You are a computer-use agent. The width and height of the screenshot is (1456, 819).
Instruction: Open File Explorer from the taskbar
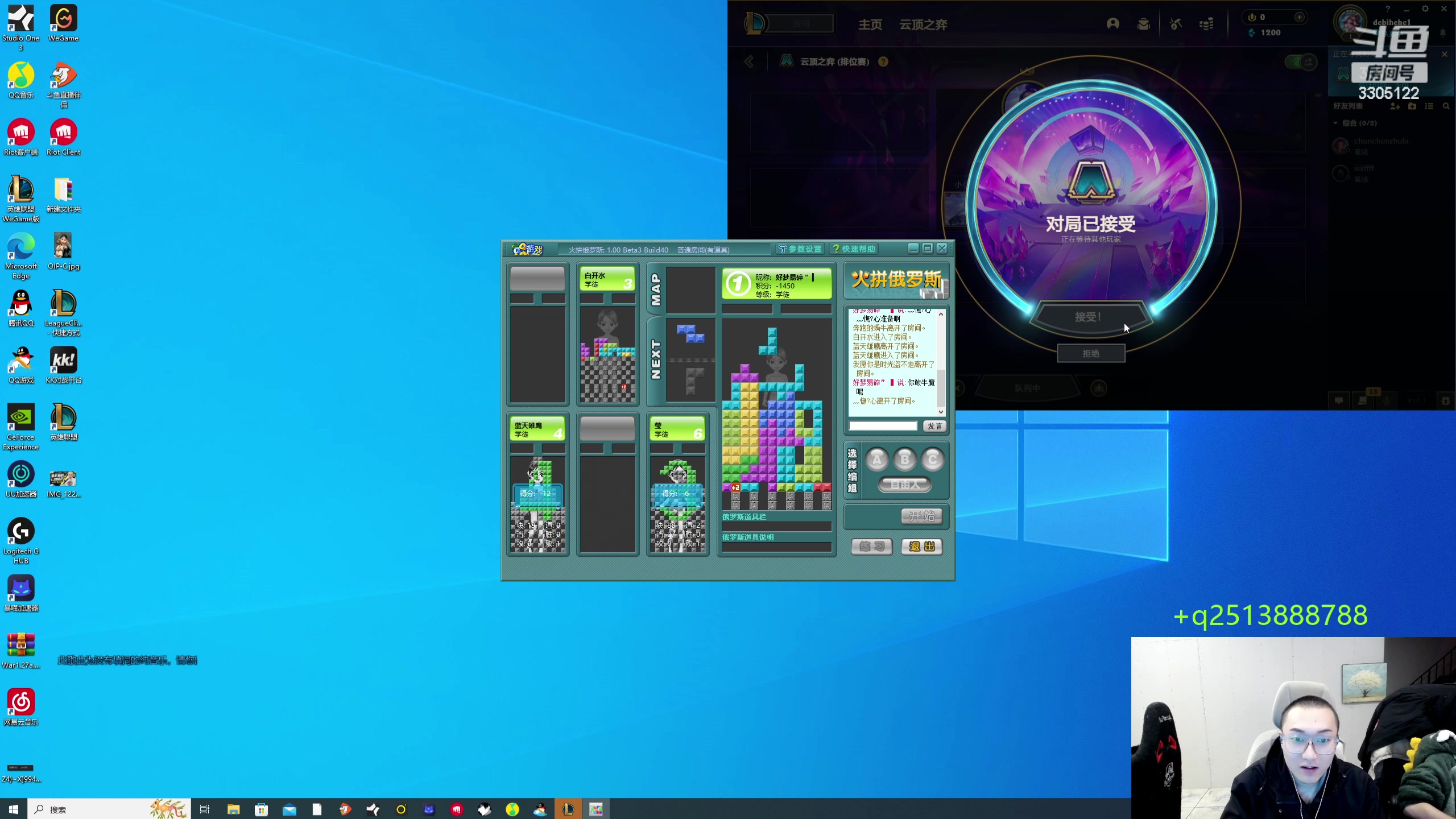[x=233, y=809]
